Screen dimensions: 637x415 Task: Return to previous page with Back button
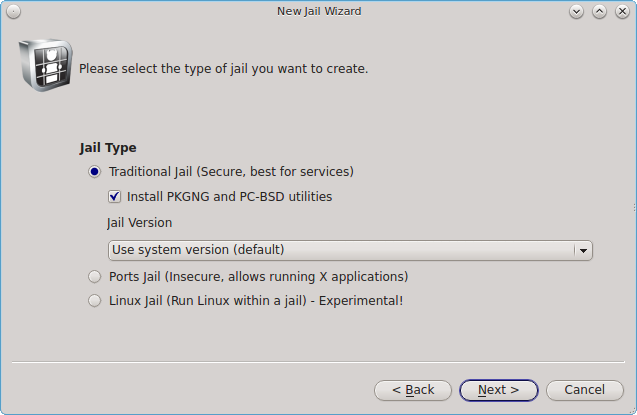tap(413, 390)
